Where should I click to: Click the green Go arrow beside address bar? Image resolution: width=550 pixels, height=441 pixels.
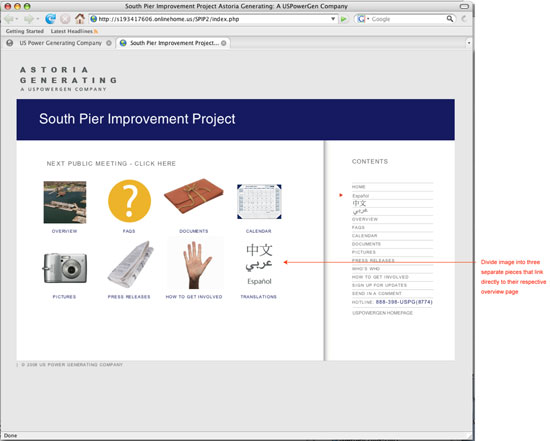click(344, 19)
